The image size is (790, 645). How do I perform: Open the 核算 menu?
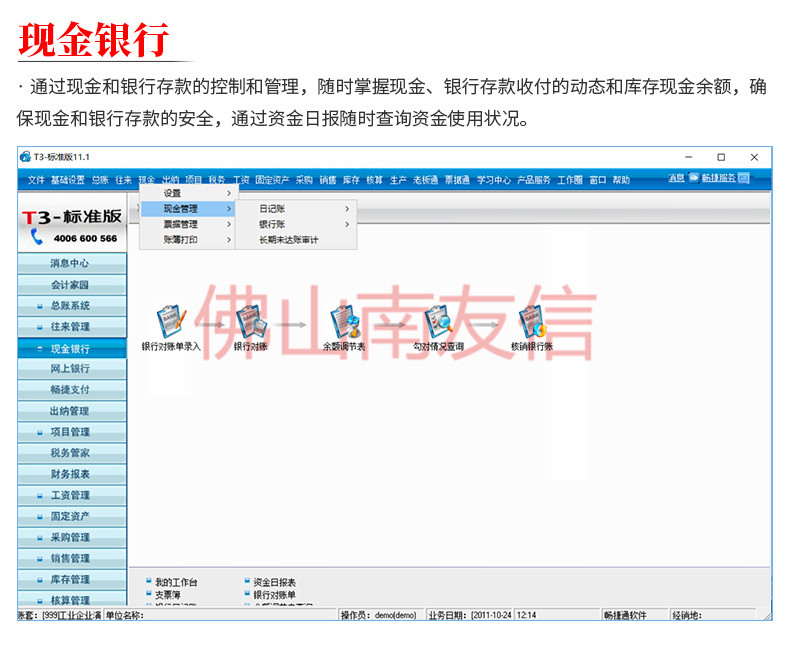(374, 180)
